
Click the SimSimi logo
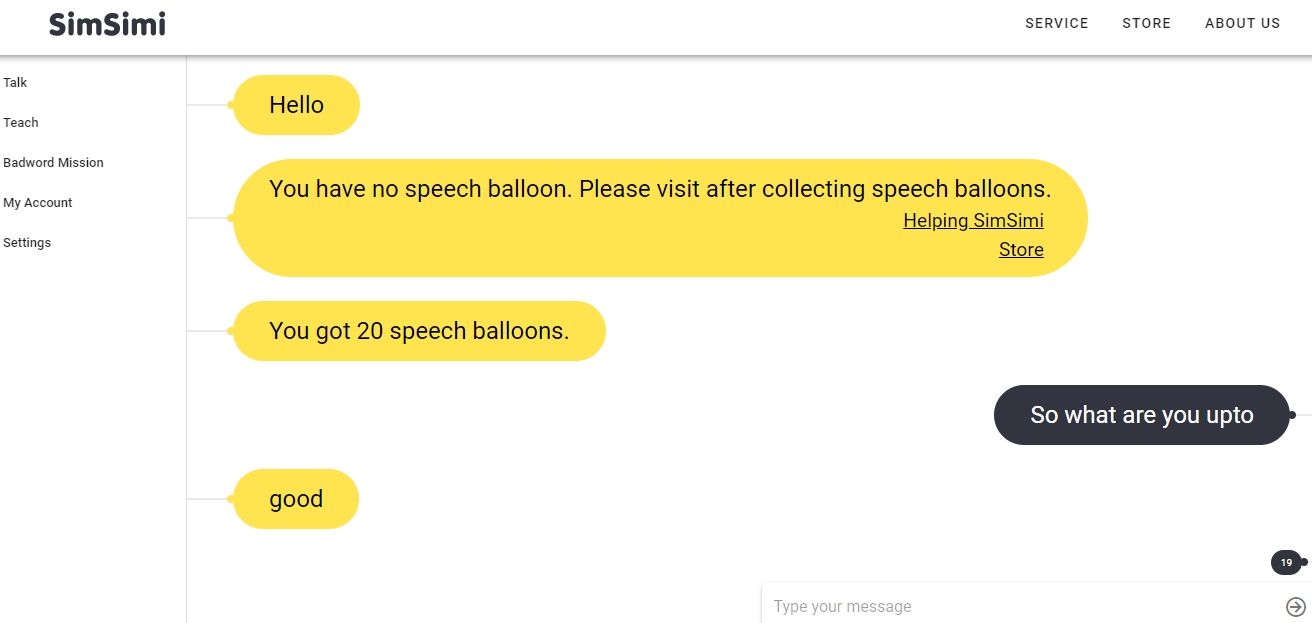click(107, 23)
